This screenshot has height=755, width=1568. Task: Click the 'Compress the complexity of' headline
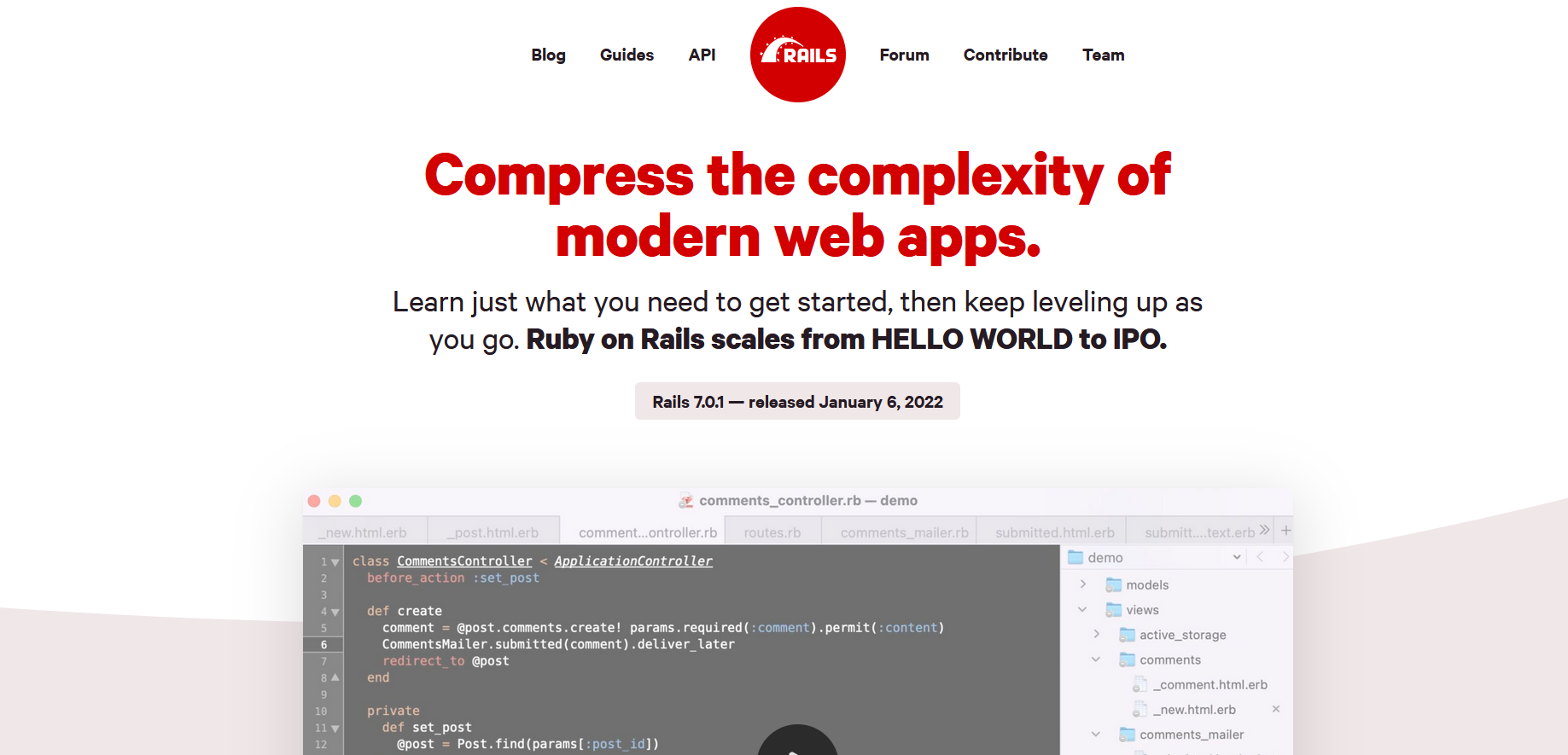(x=797, y=175)
